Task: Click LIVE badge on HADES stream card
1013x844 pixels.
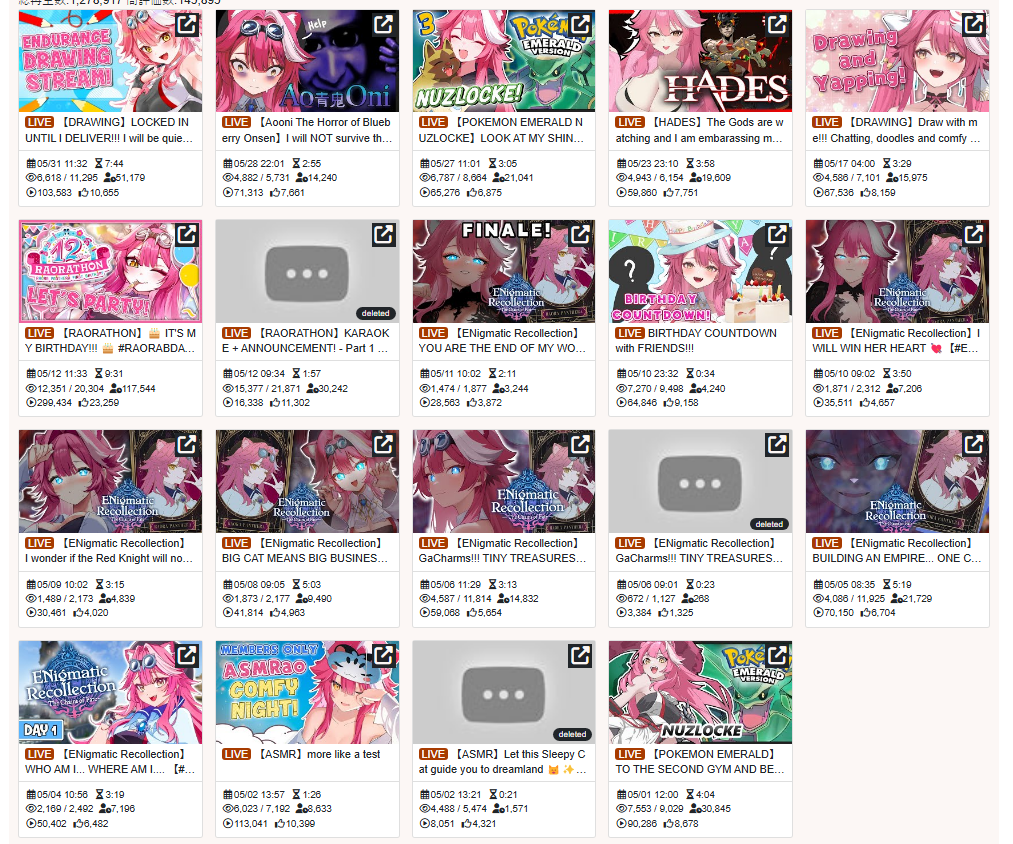Action: 629,122
